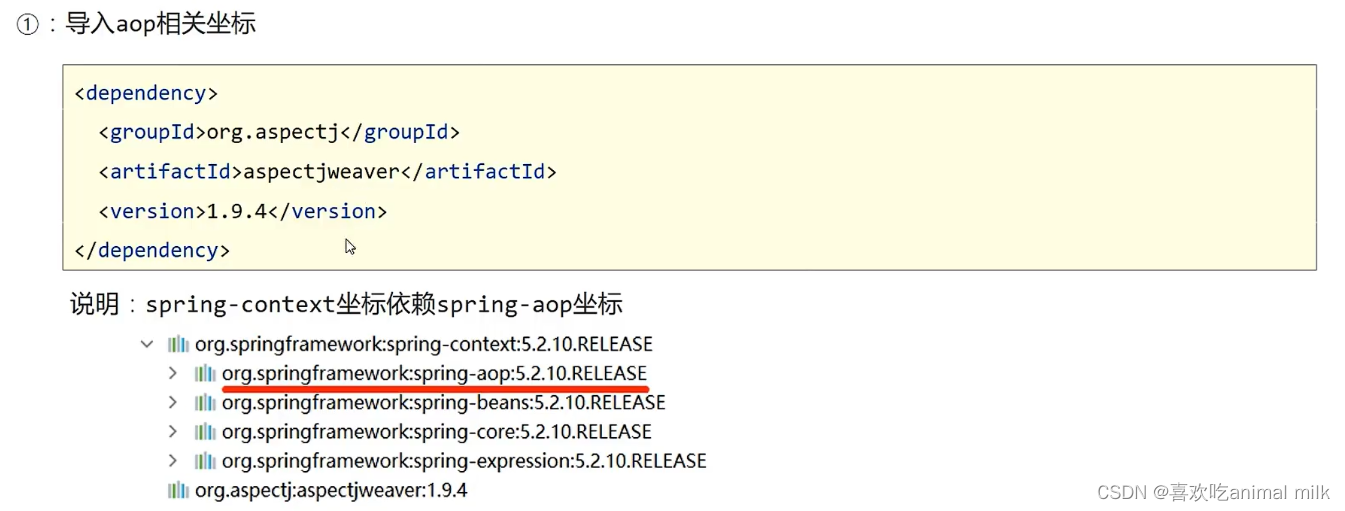Click the library icon beside spring-beans
This screenshot has height=511, width=1345.
pyautogui.click(x=205, y=402)
